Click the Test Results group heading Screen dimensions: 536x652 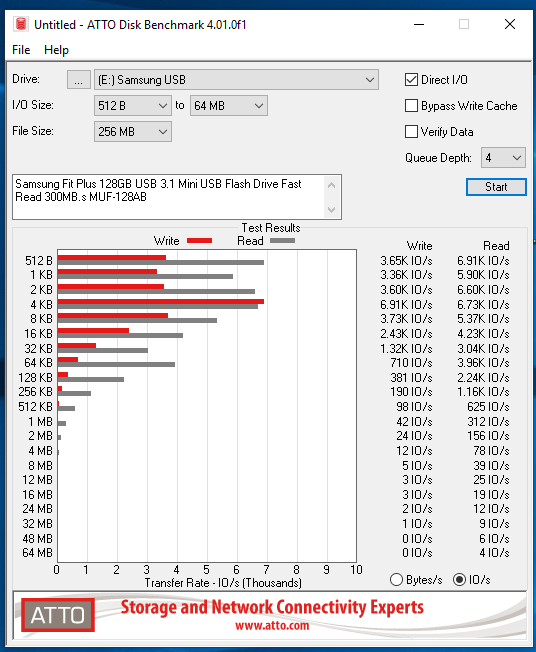click(271, 228)
